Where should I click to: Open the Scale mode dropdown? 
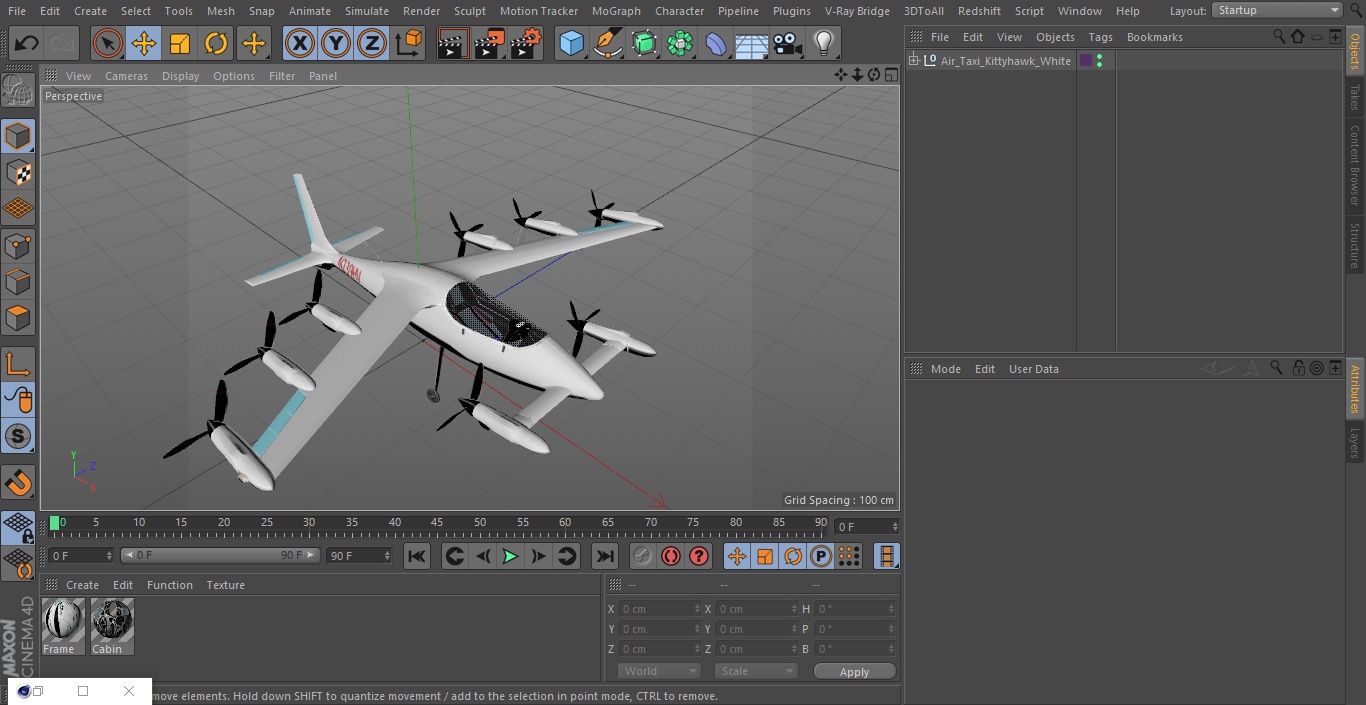click(756, 671)
